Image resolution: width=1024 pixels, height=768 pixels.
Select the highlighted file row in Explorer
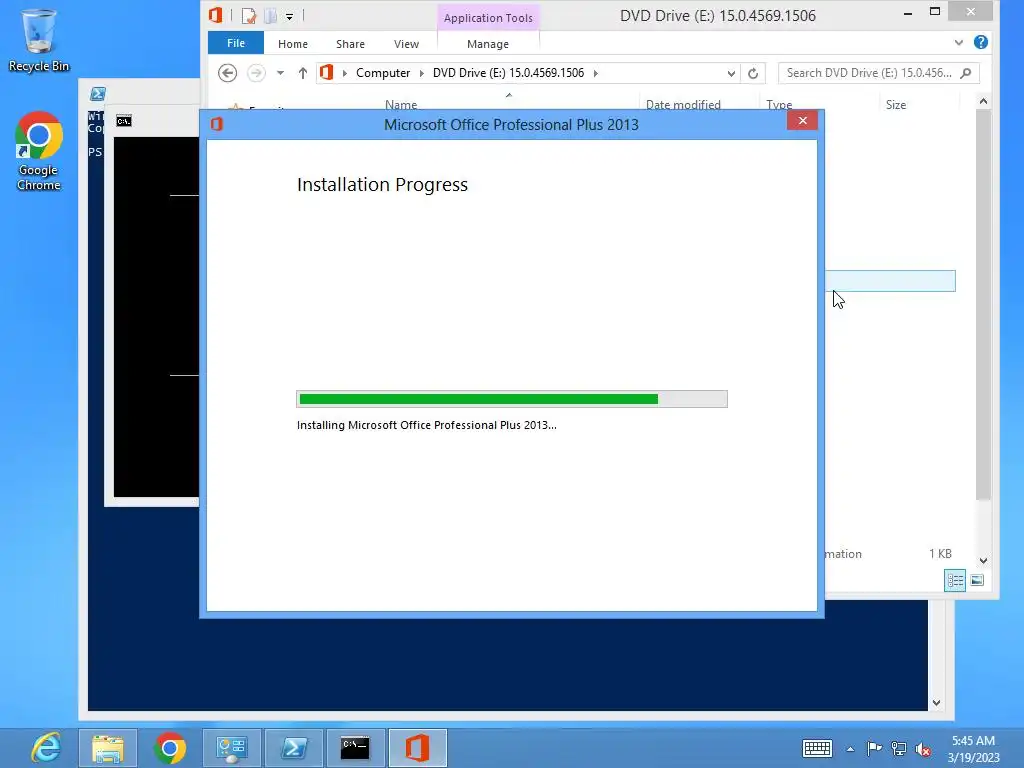pyautogui.click(x=890, y=281)
